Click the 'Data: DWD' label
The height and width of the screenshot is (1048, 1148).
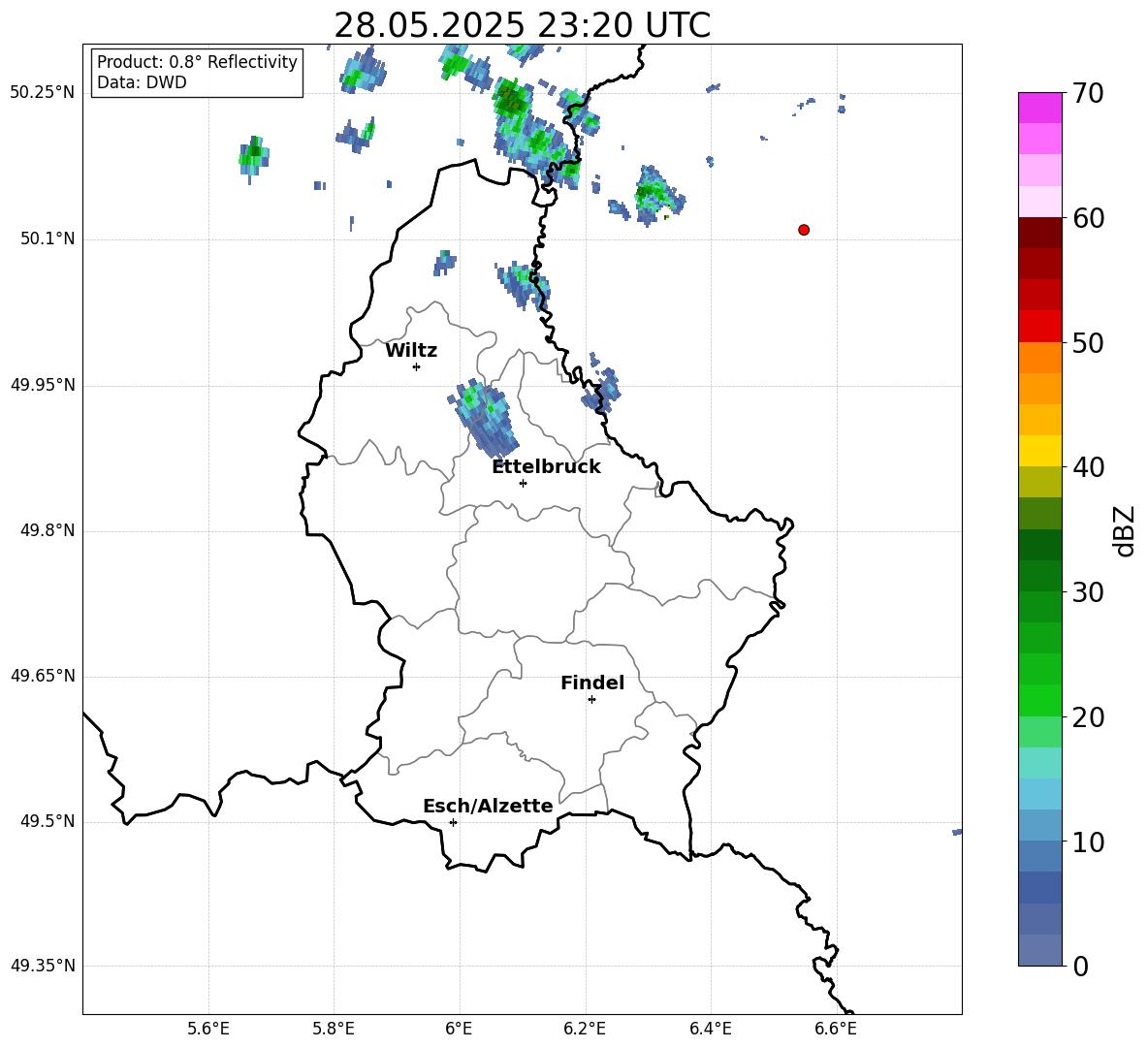point(142,82)
